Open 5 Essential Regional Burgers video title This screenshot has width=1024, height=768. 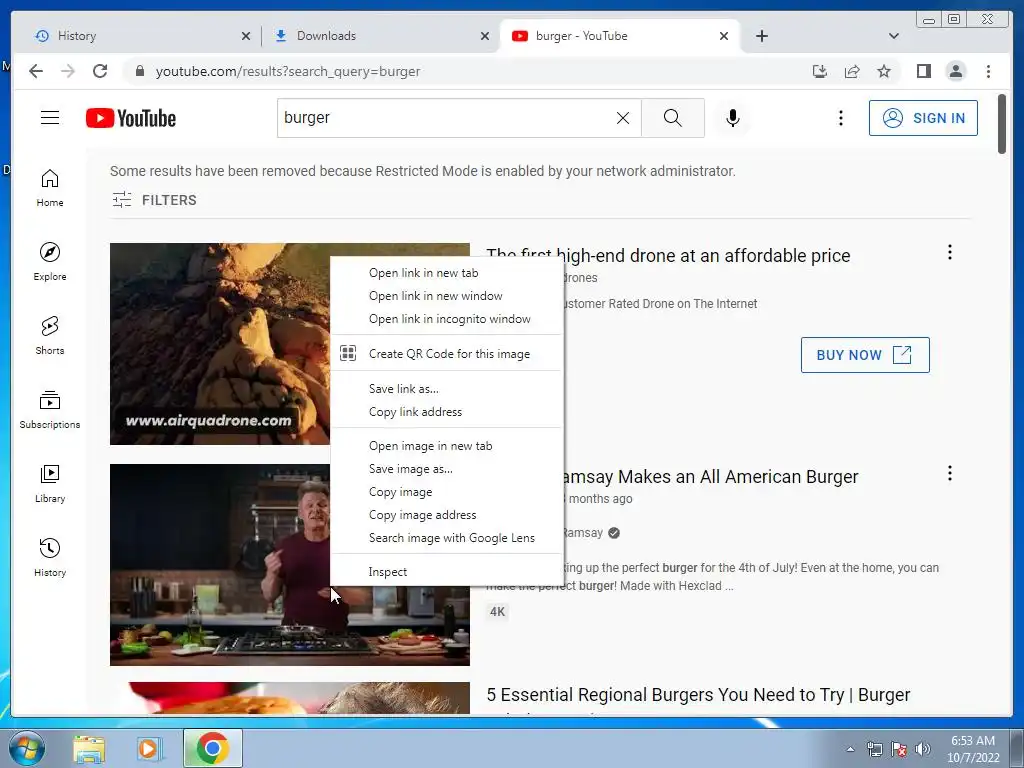click(698, 695)
